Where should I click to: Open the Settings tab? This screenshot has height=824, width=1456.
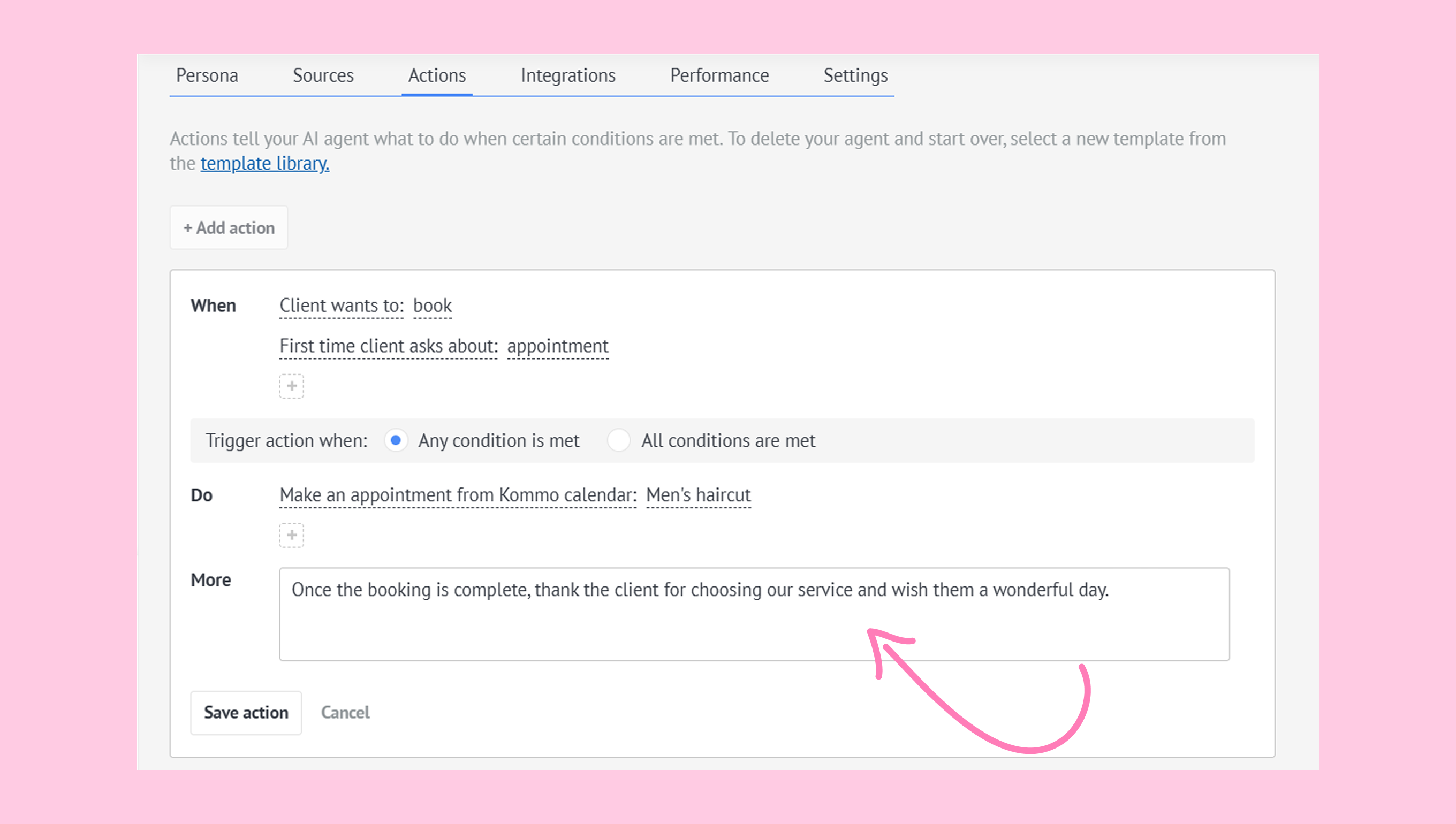855,76
